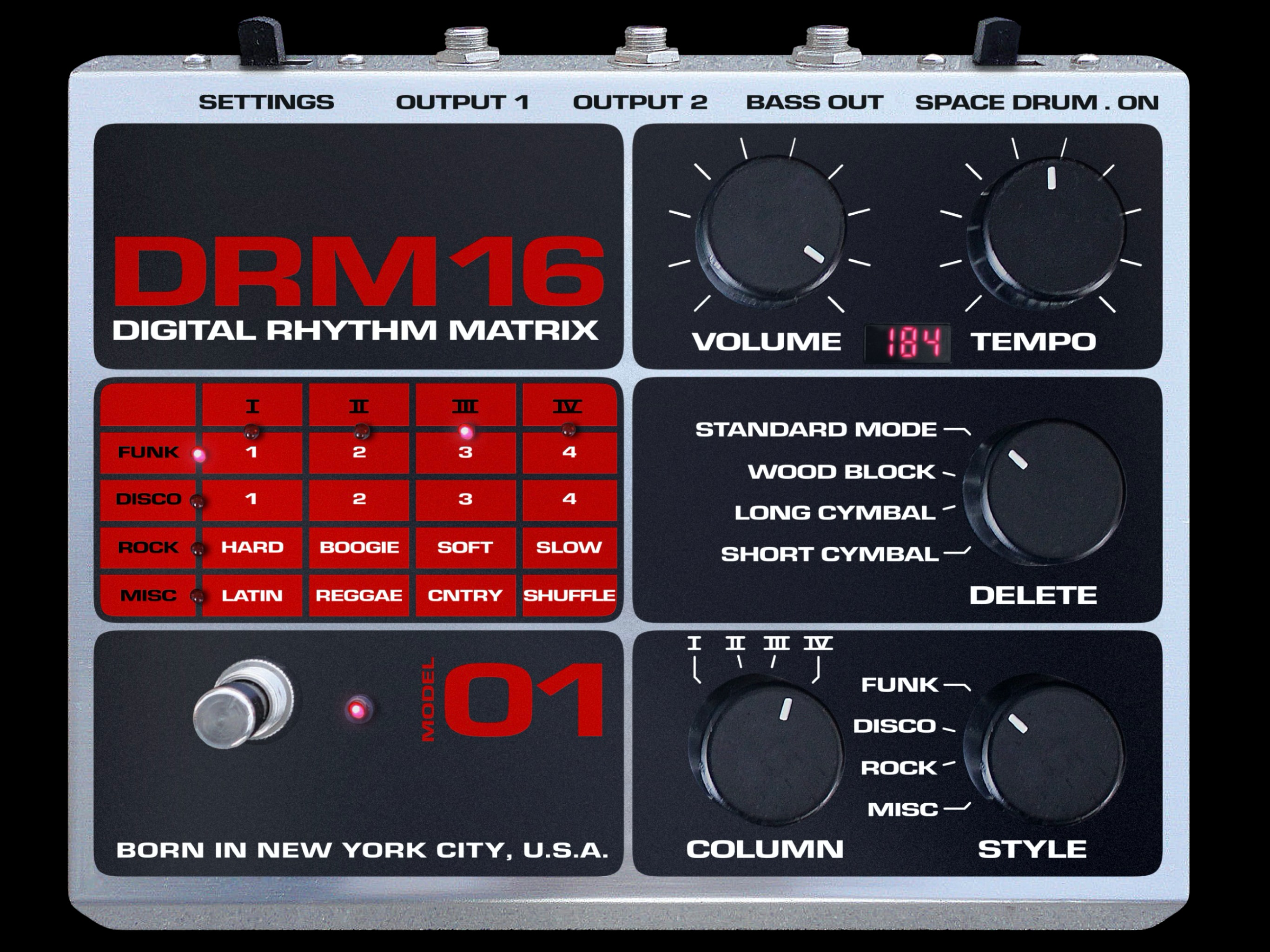Click the column III LED indicator
Screen dimensions: 1270x952
(x=466, y=430)
